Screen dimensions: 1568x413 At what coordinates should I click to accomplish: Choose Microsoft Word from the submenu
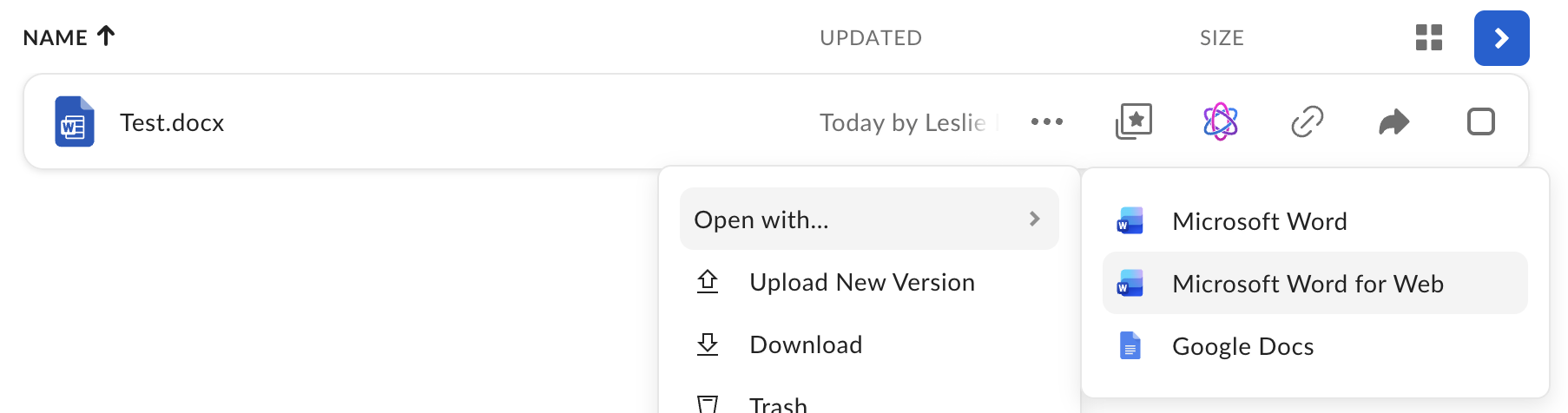click(1259, 221)
